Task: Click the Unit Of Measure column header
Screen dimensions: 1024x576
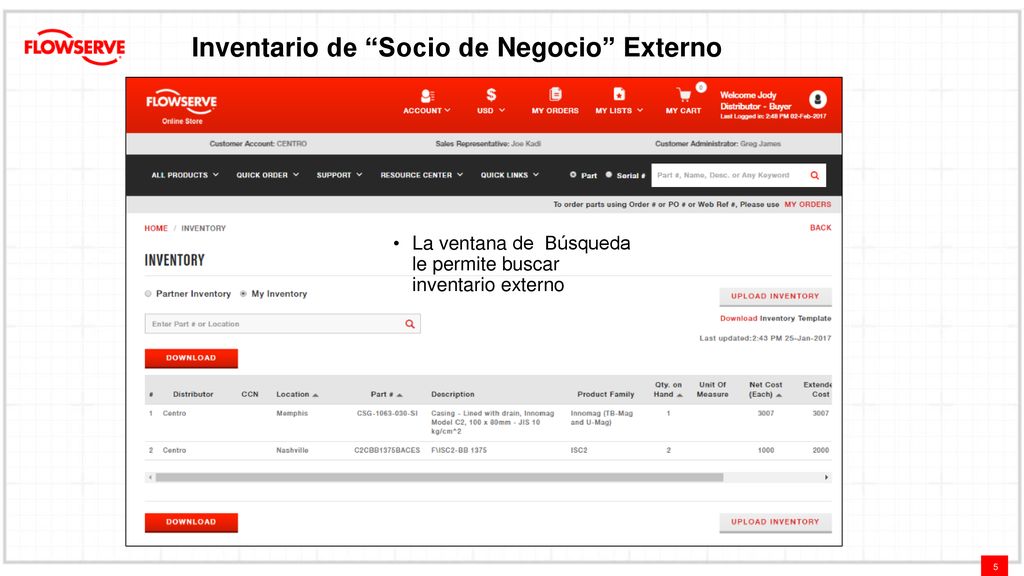Action: coord(712,390)
